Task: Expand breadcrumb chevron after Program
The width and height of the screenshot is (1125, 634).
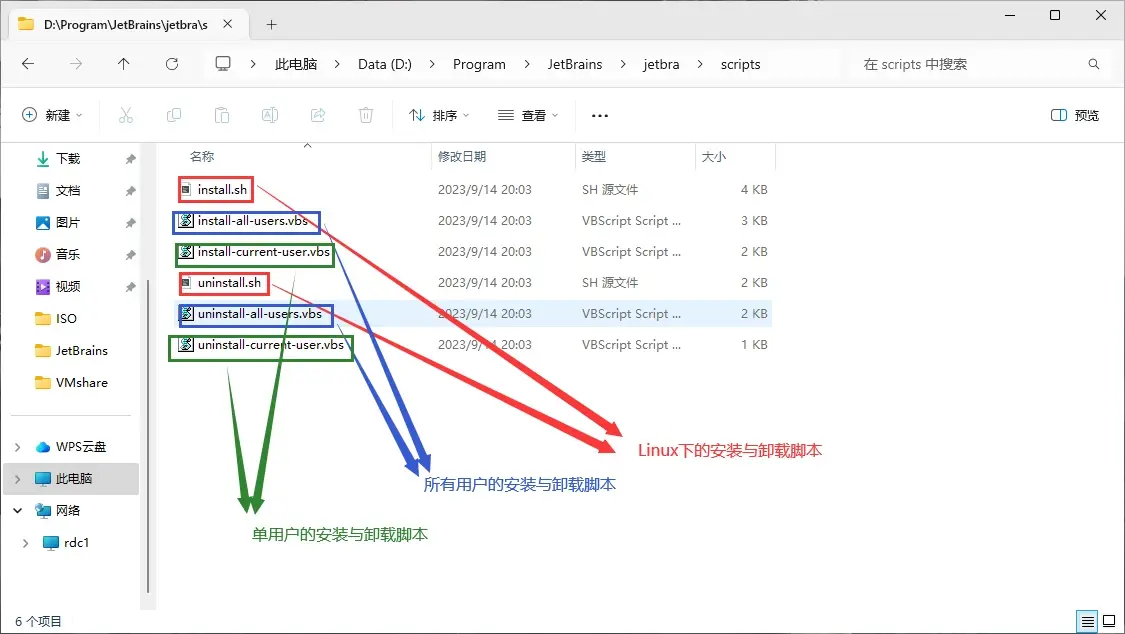Action: 527,64
